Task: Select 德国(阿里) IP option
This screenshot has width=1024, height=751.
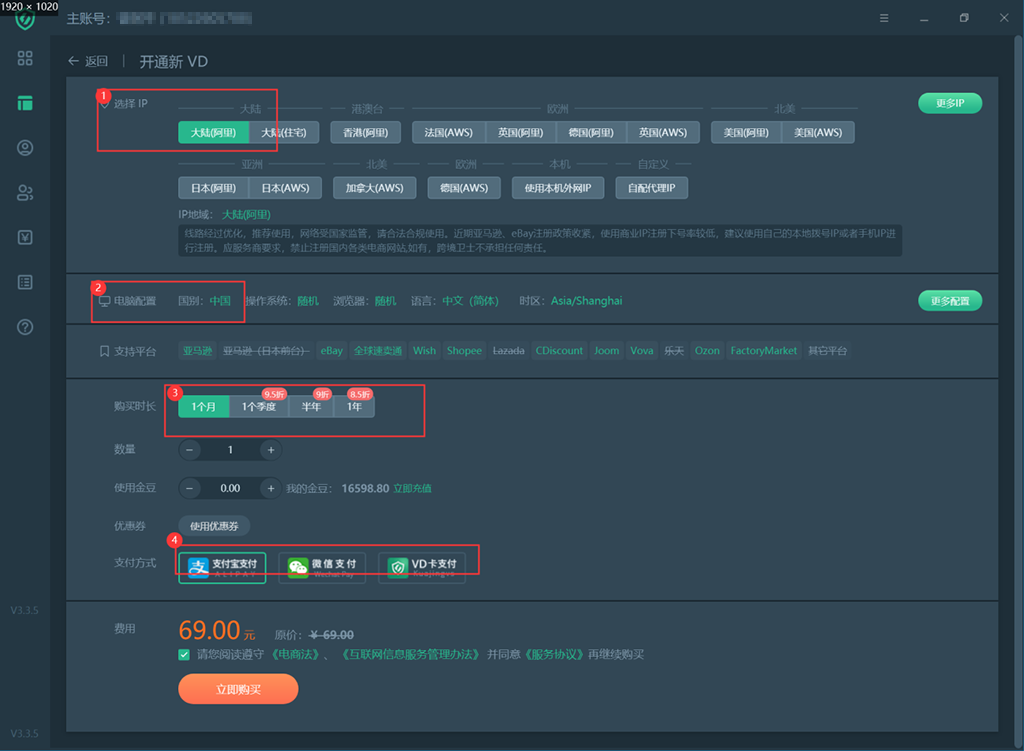Action: [x=591, y=133]
